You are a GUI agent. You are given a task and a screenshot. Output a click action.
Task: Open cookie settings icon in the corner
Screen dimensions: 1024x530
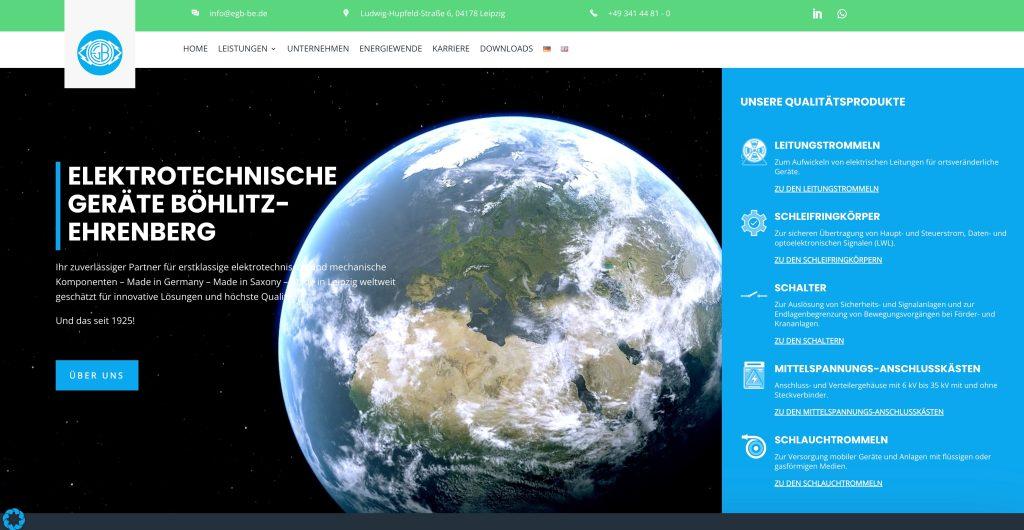[13, 518]
